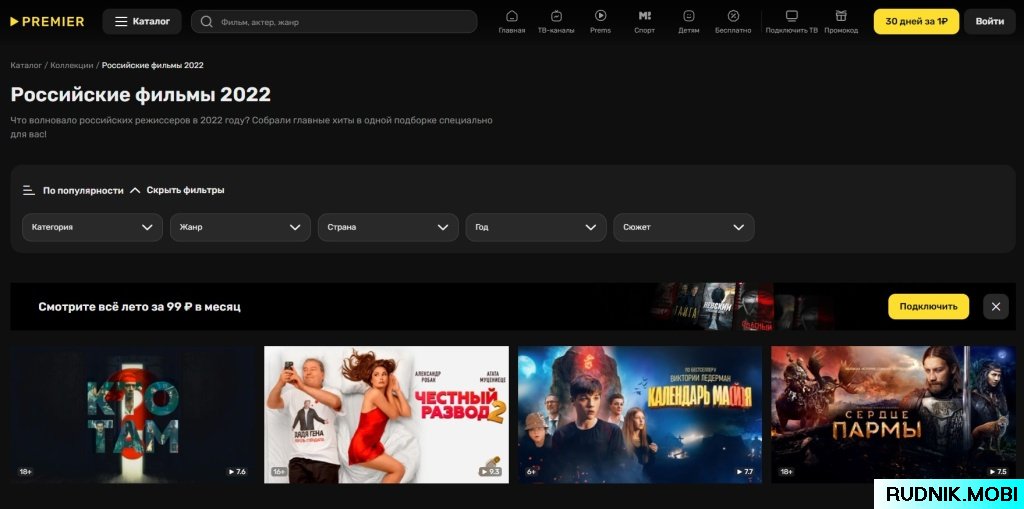Viewport: 1024px width, 509px height.
Task: Click the magnifier search icon
Action: [206, 22]
